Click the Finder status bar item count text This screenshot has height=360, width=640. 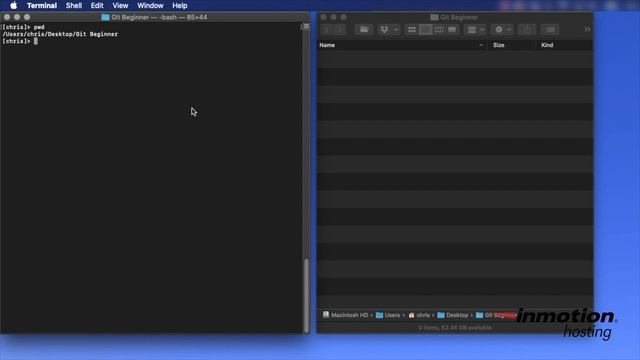(x=455, y=327)
